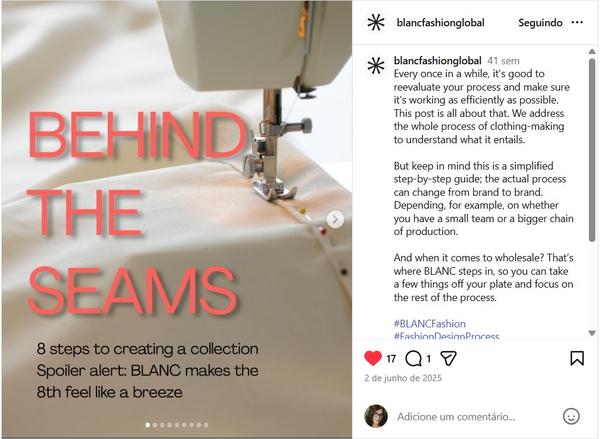
Task: Share post using paper plane icon
Action: (448, 359)
